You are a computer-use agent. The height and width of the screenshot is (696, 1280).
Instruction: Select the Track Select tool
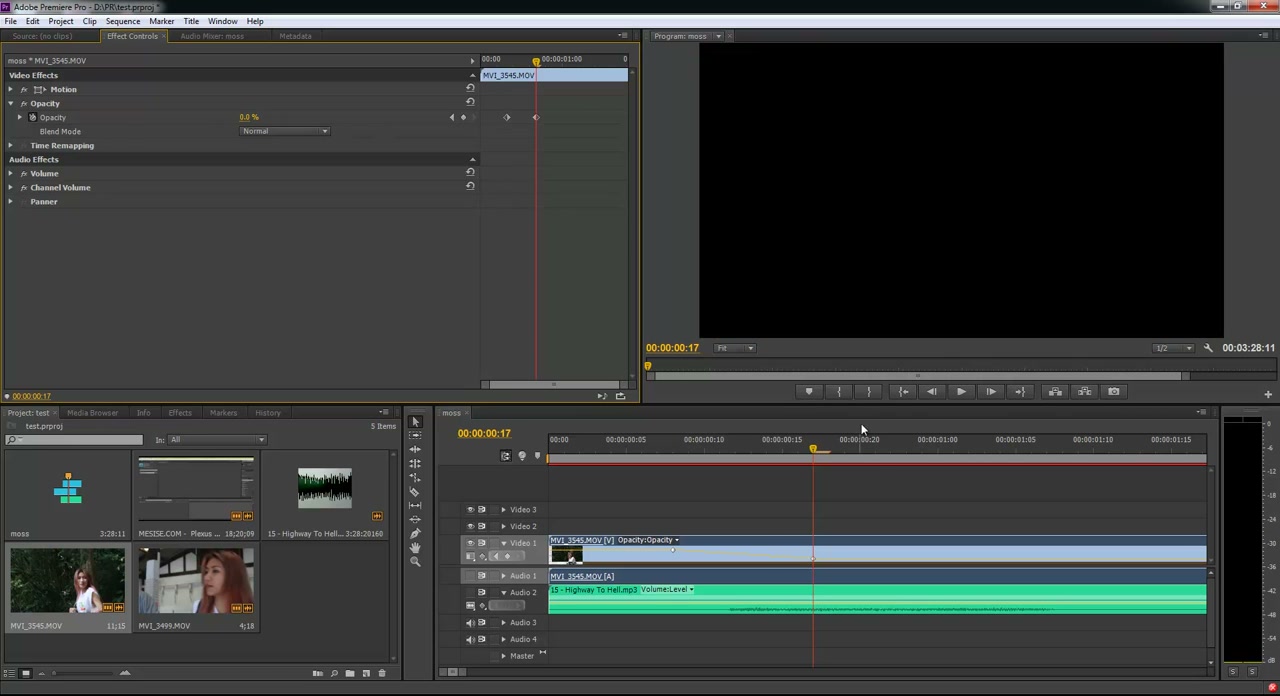click(415, 435)
